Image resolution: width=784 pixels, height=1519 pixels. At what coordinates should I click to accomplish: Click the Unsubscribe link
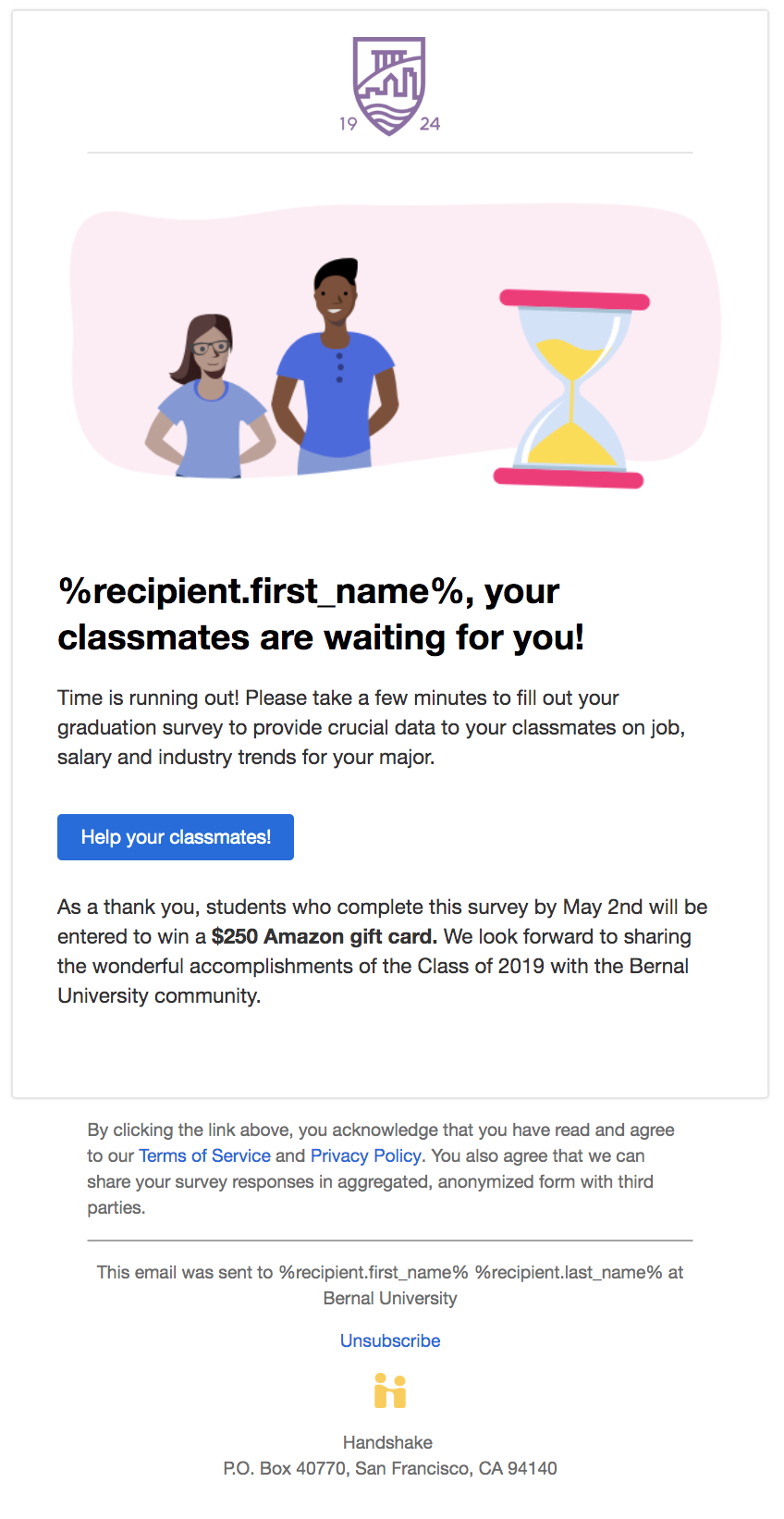(x=390, y=1340)
